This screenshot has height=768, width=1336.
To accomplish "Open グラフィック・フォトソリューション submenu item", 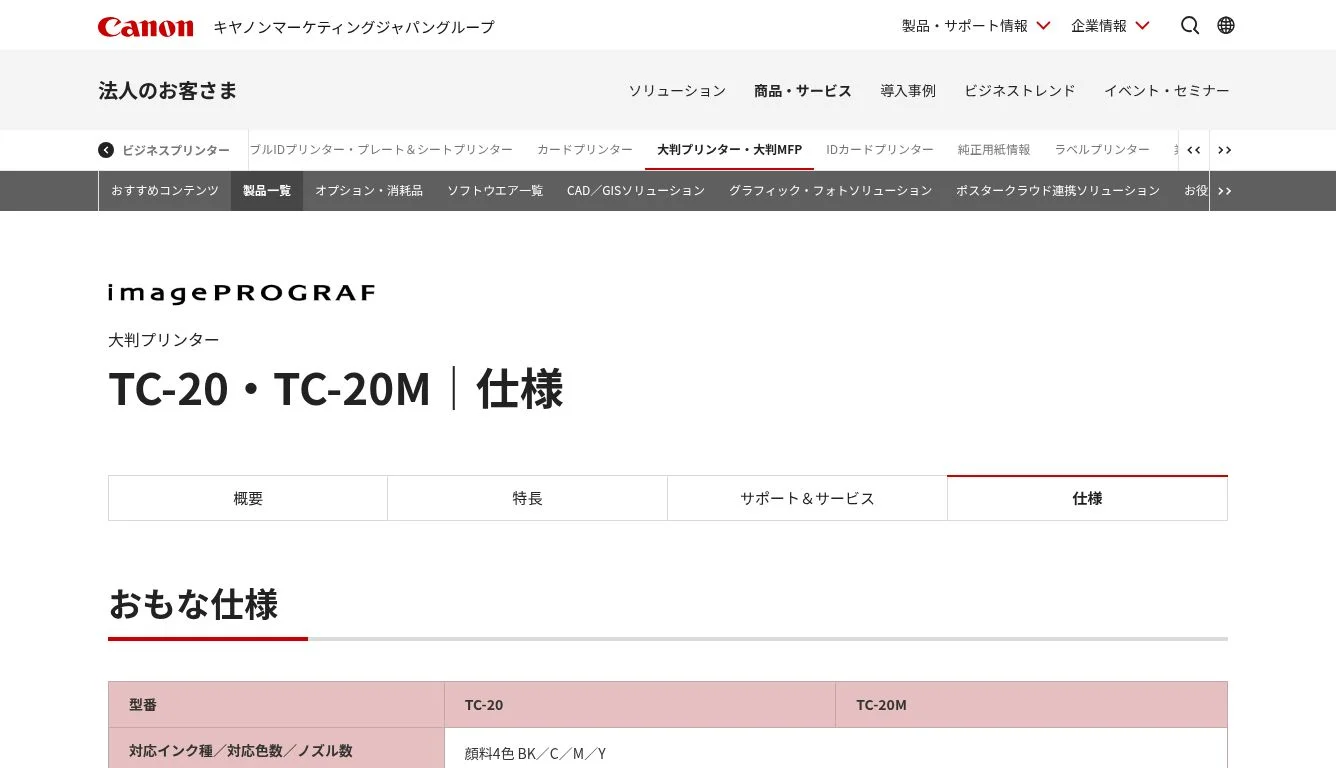I will tap(830, 191).
